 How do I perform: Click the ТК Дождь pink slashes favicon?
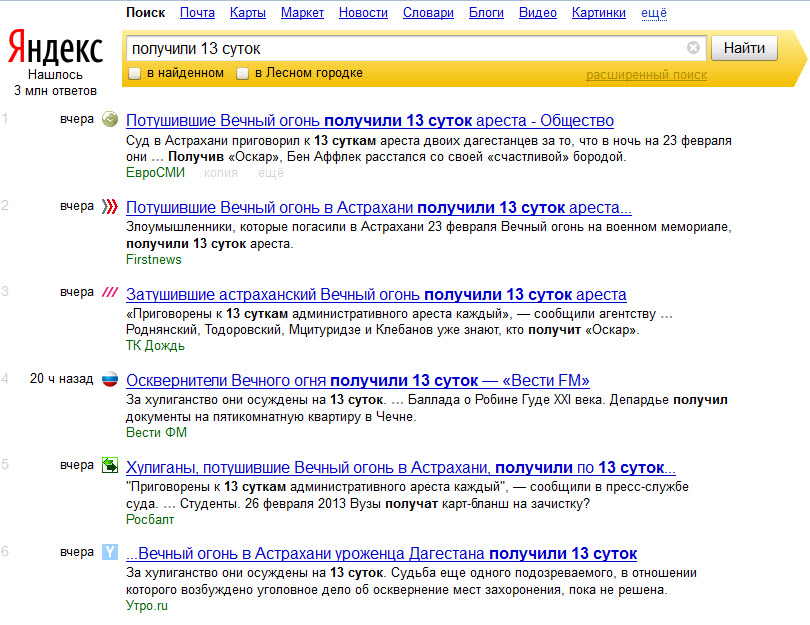point(110,292)
